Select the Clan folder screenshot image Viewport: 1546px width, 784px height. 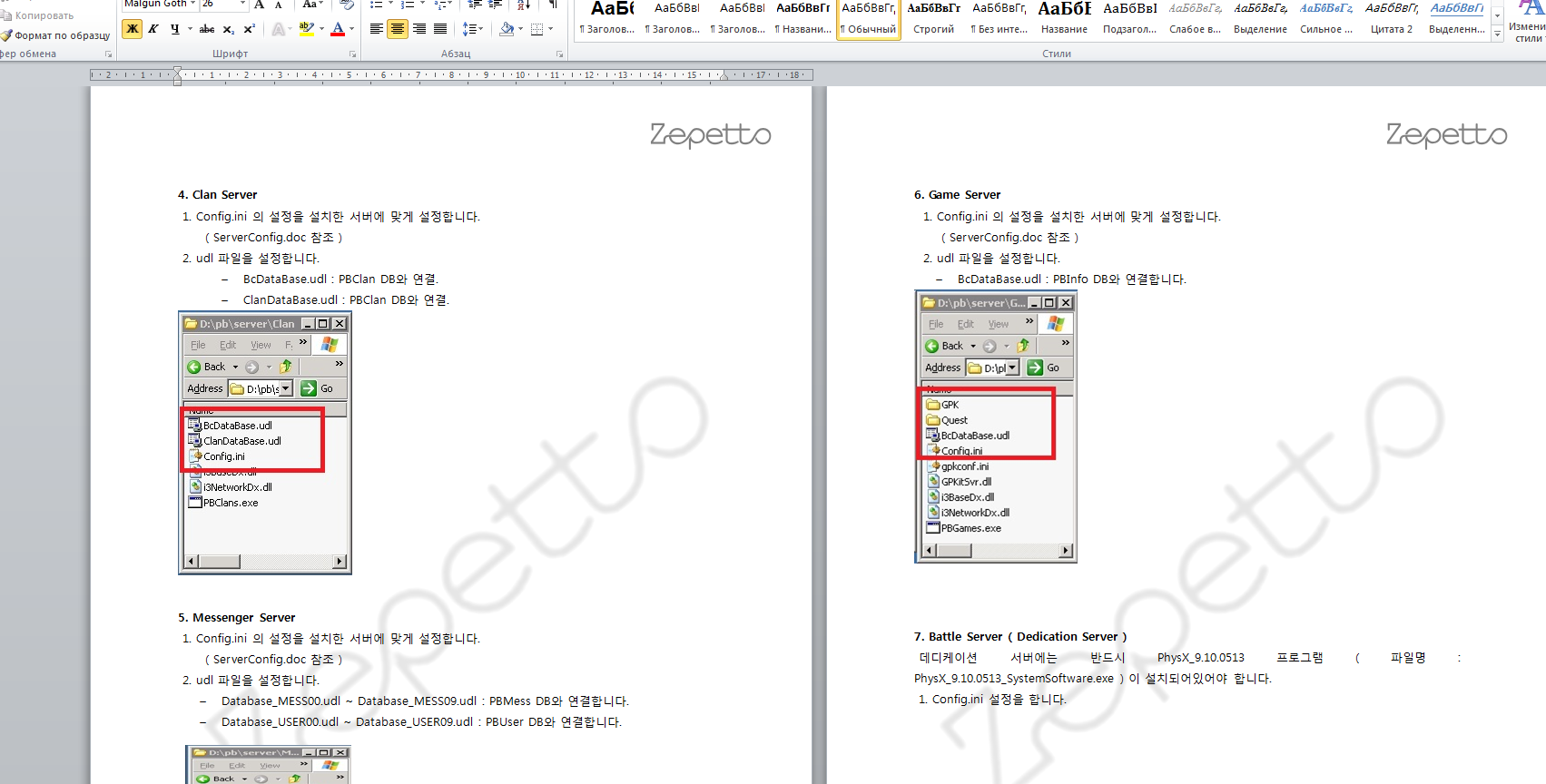tap(265, 444)
